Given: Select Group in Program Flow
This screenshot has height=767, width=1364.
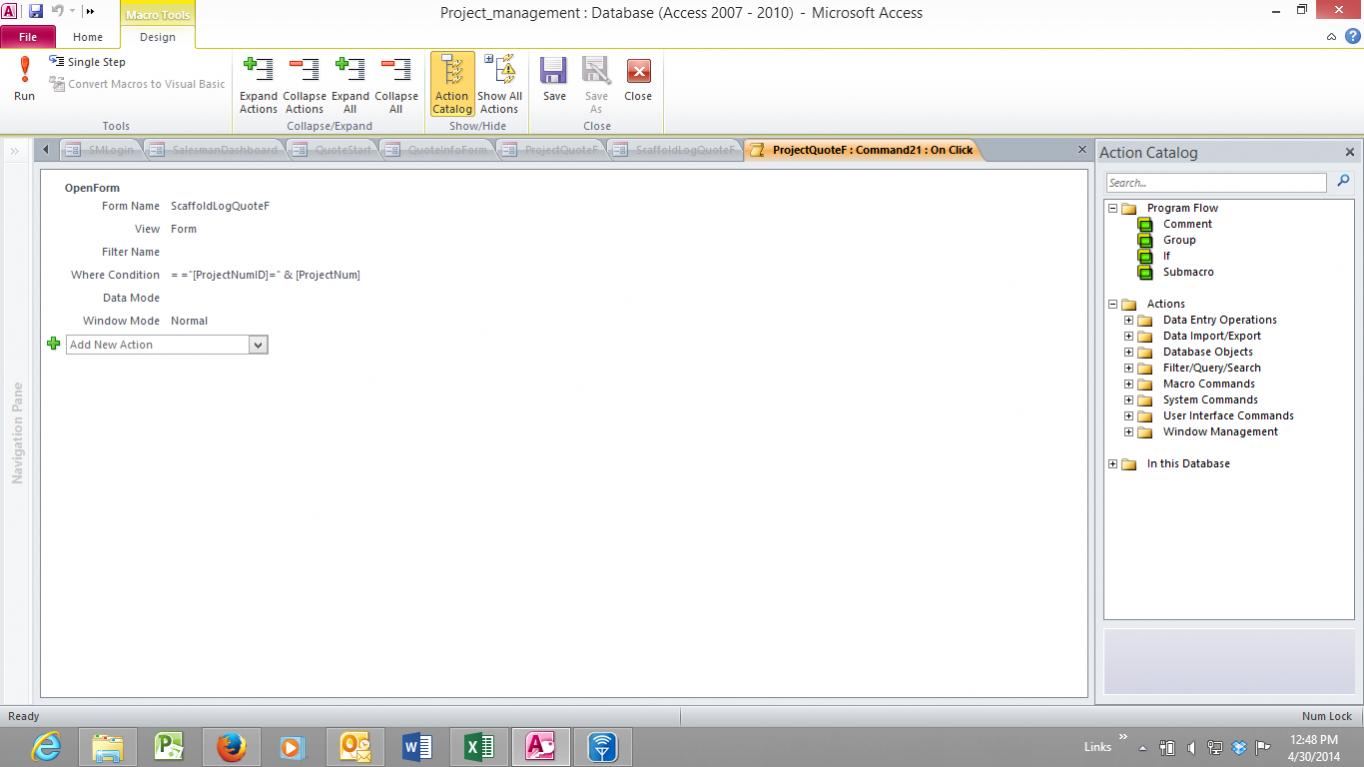Looking at the screenshot, I should pyautogui.click(x=1179, y=240).
